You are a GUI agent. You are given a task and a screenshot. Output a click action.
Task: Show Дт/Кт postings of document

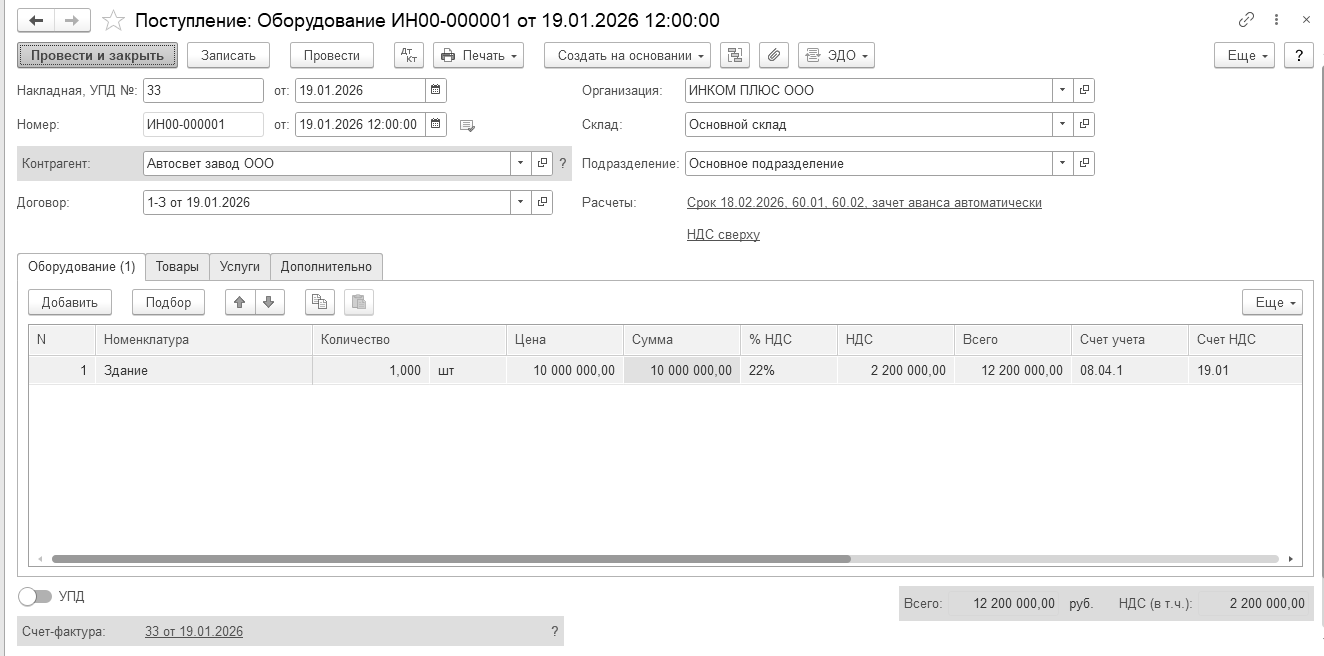click(x=409, y=55)
